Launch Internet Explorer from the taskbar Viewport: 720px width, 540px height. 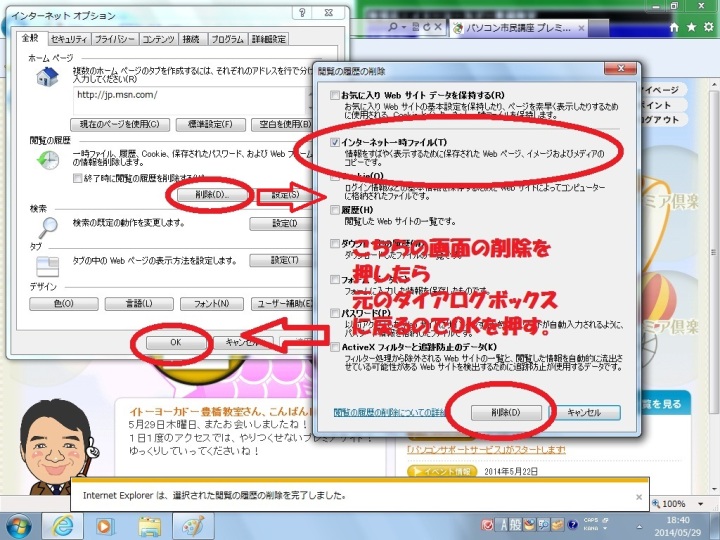(x=64, y=524)
